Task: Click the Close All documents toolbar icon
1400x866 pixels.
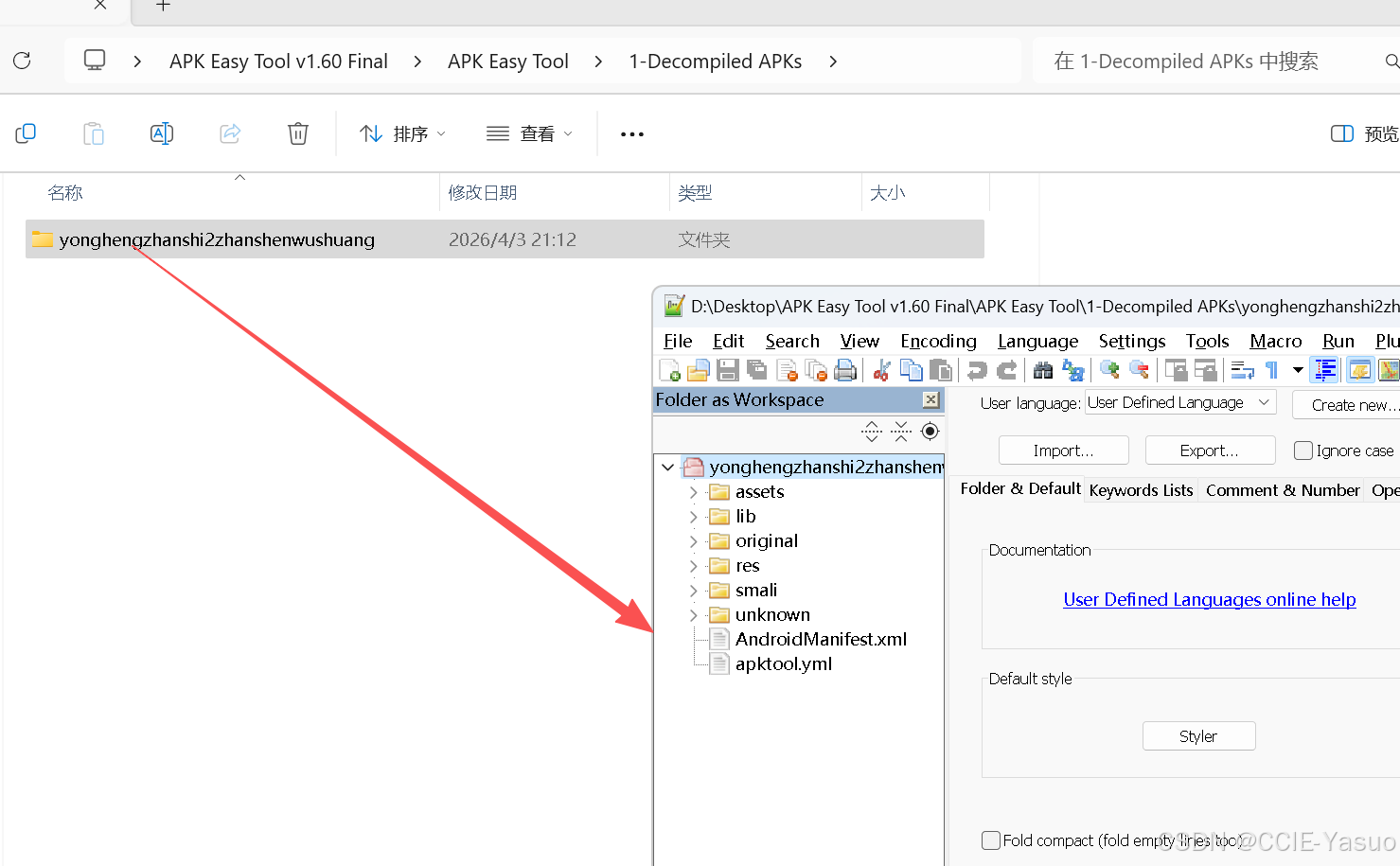Action: click(816, 370)
